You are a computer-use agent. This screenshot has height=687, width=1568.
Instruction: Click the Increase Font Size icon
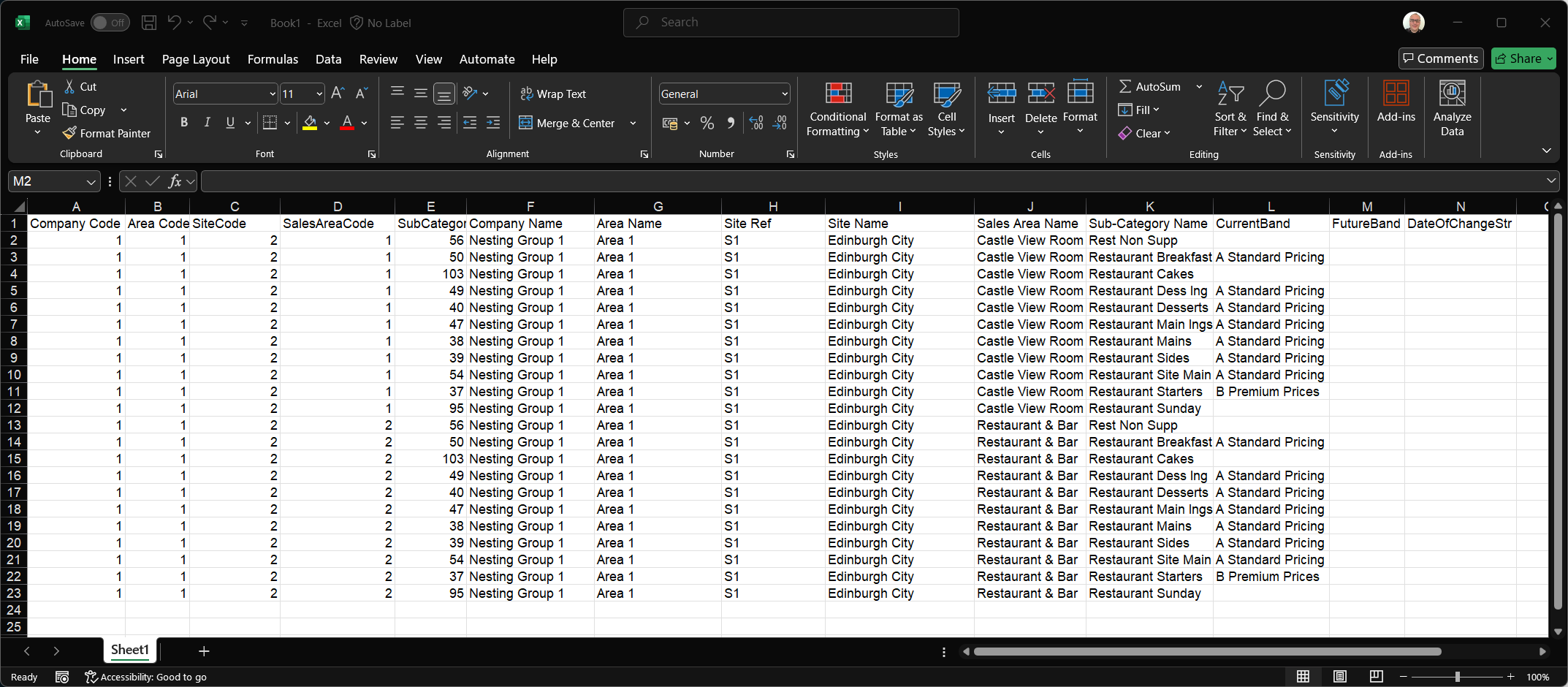point(337,94)
